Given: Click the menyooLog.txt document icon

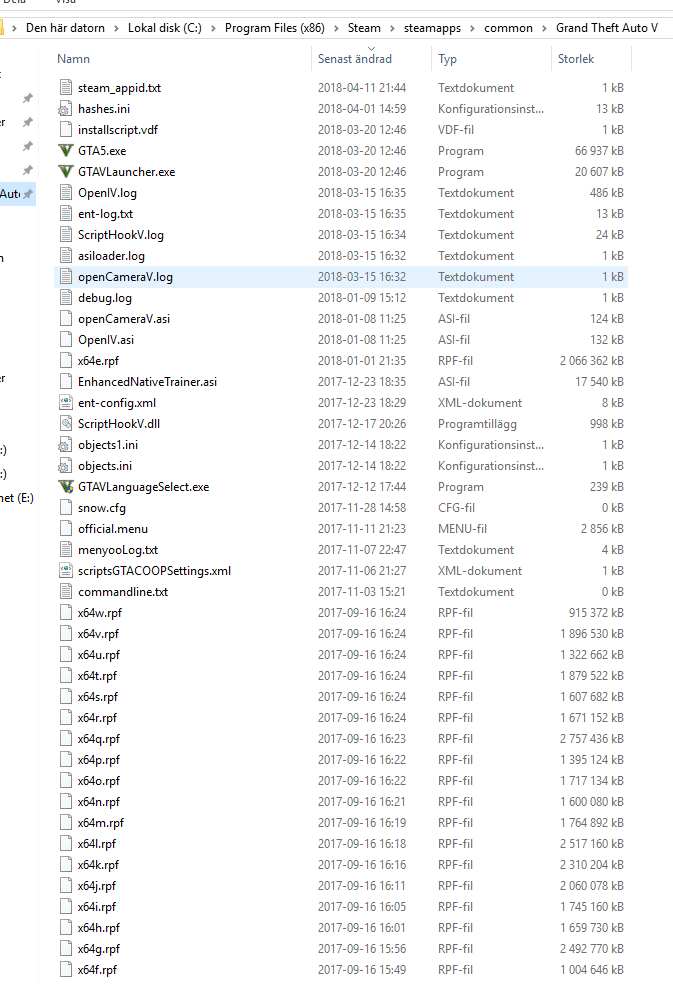Looking at the screenshot, I should click(x=65, y=550).
